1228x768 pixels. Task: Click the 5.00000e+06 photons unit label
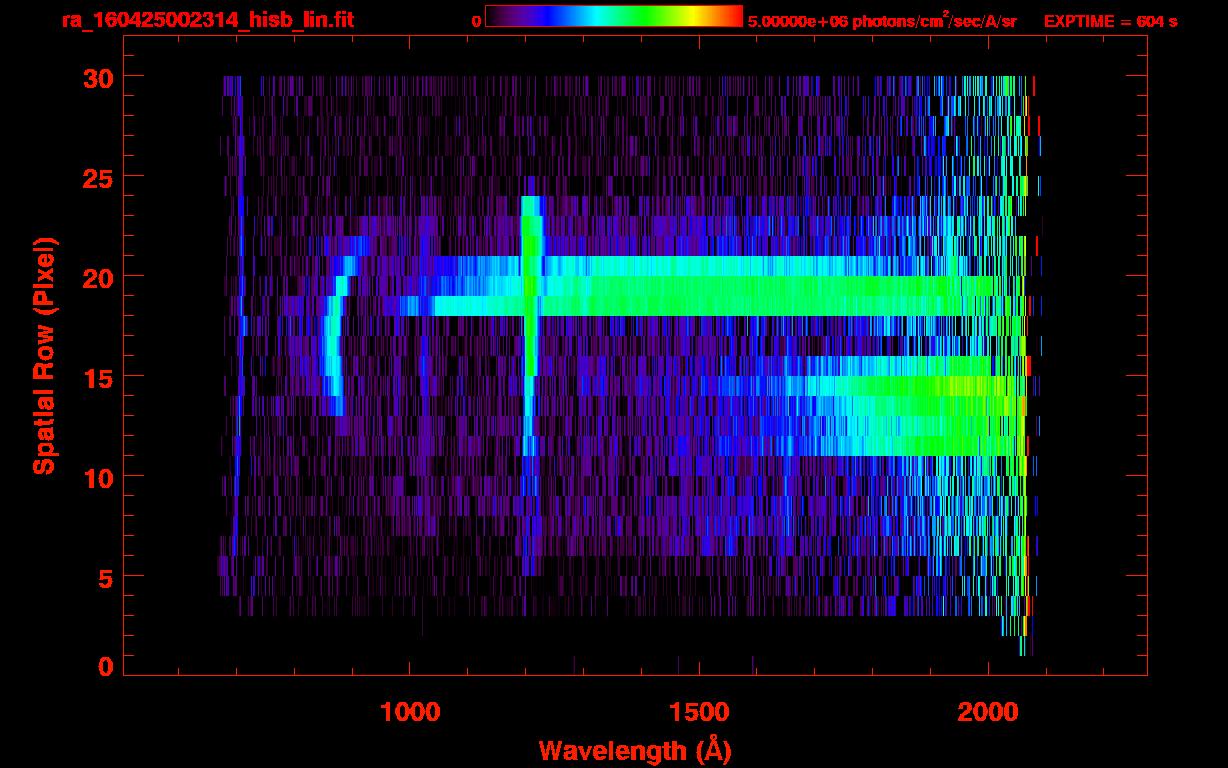point(881,21)
